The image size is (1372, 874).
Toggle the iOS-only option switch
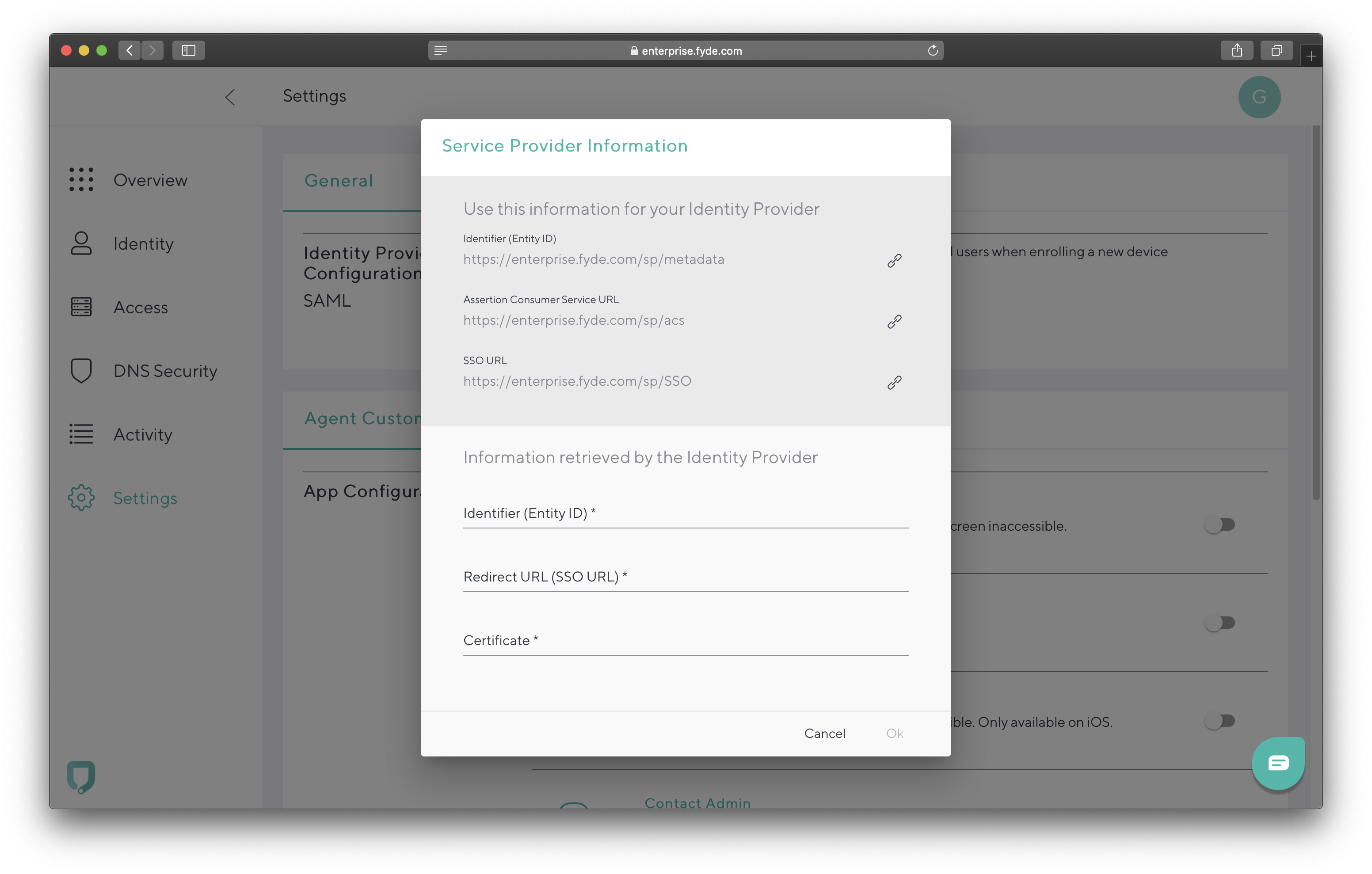1220,721
